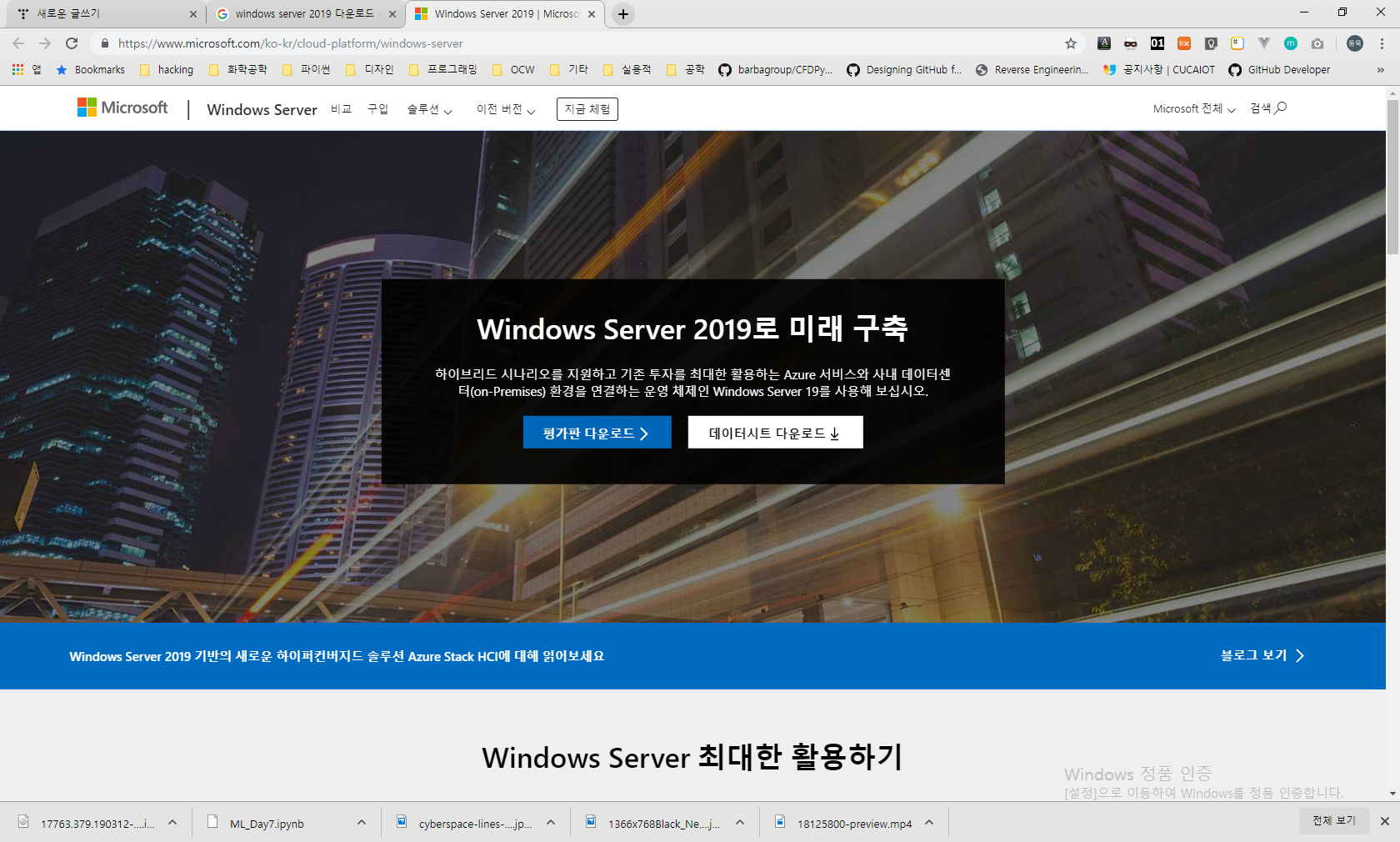Expand the '솔루션' dropdown menu

(x=429, y=109)
